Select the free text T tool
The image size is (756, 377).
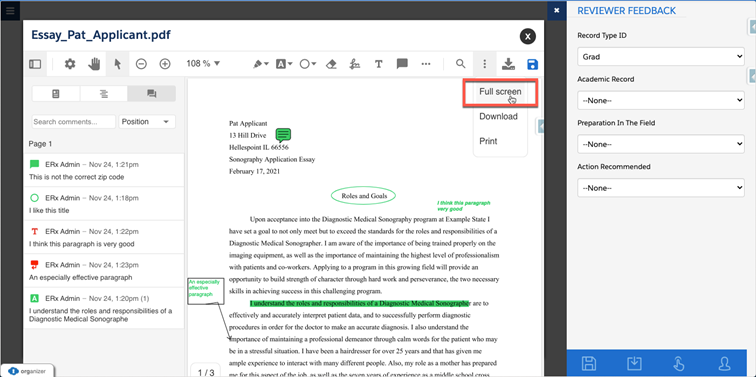379,64
